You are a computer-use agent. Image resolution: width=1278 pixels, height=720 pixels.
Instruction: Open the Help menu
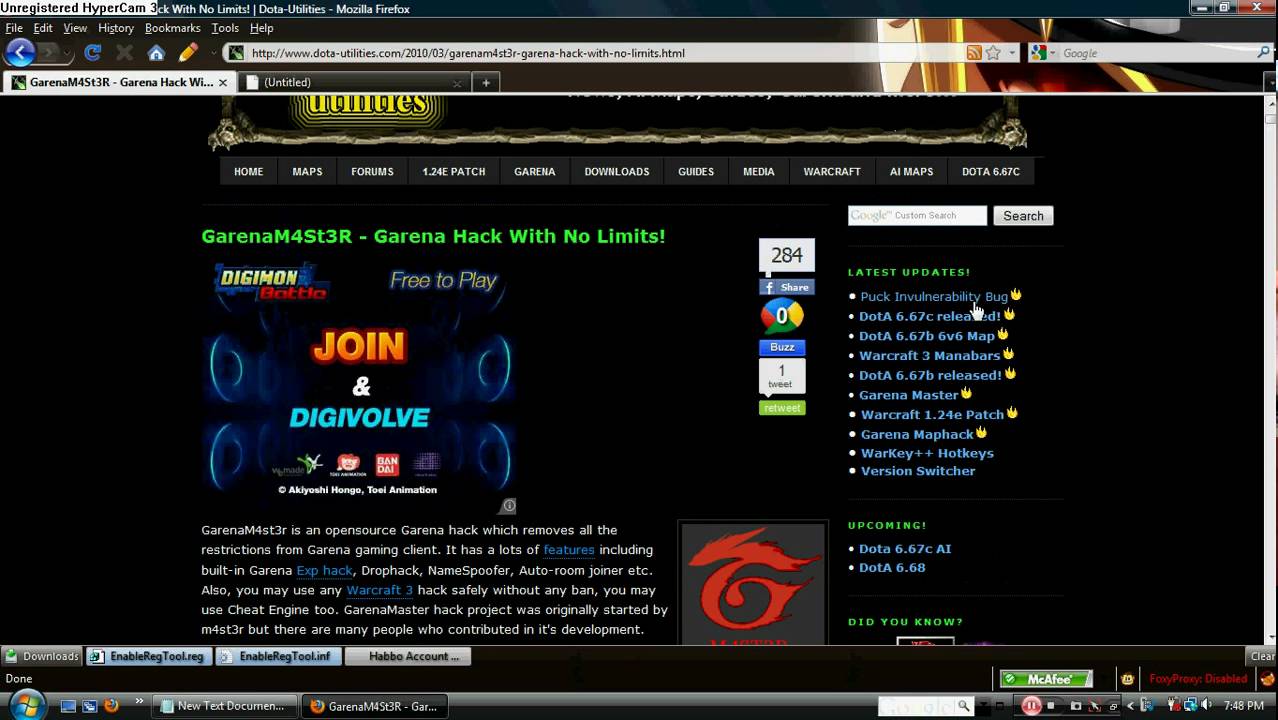pyautogui.click(x=262, y=28)
